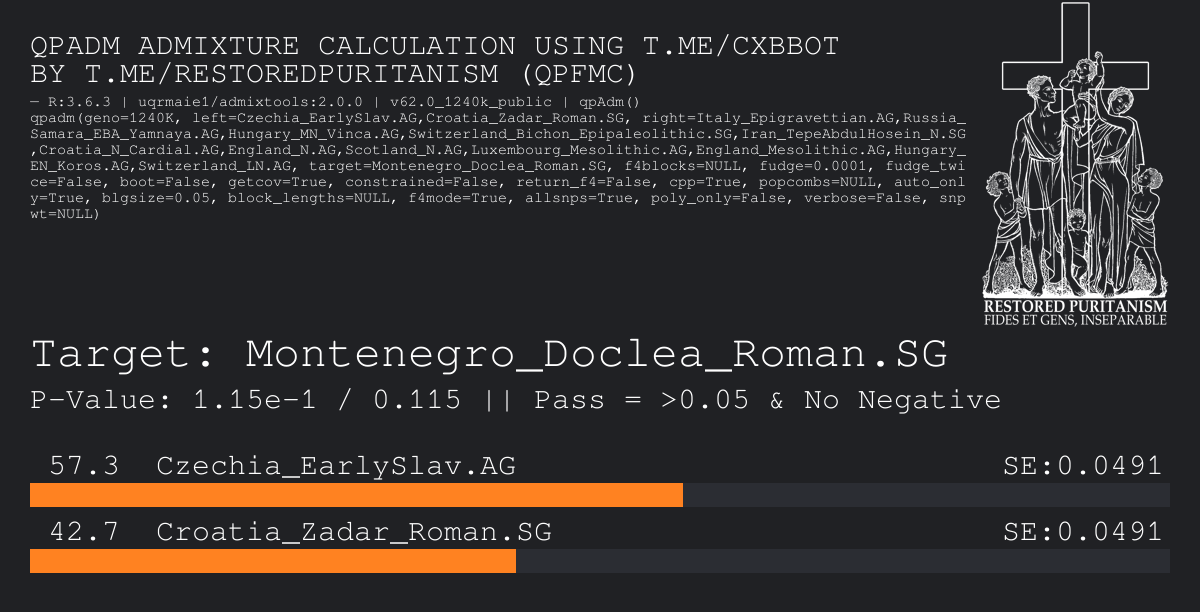Viewport: 1200px width, 612px height.
Task: Click the "BY T.ME/RESTOREDPURITANISM (QPFMC)" line
Action: [x=334, y=74]
